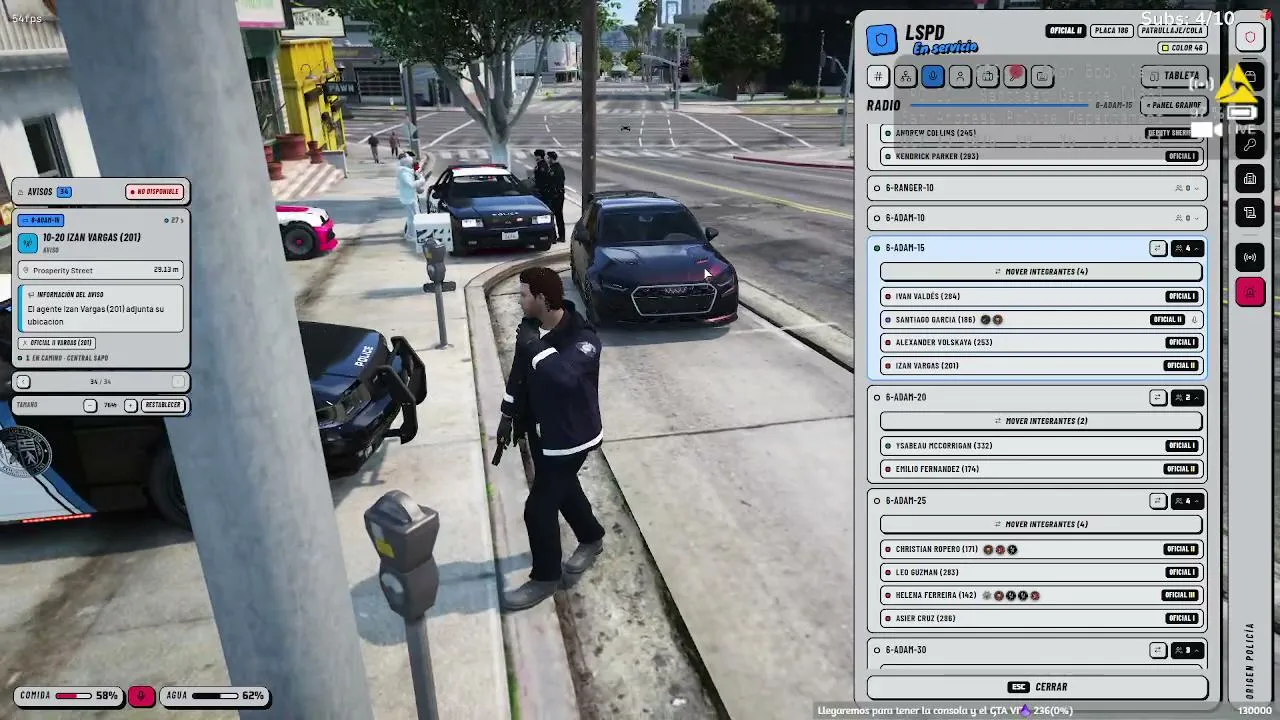
Task: Open the red shield sidebar icon
Action: click(1250, 38)
